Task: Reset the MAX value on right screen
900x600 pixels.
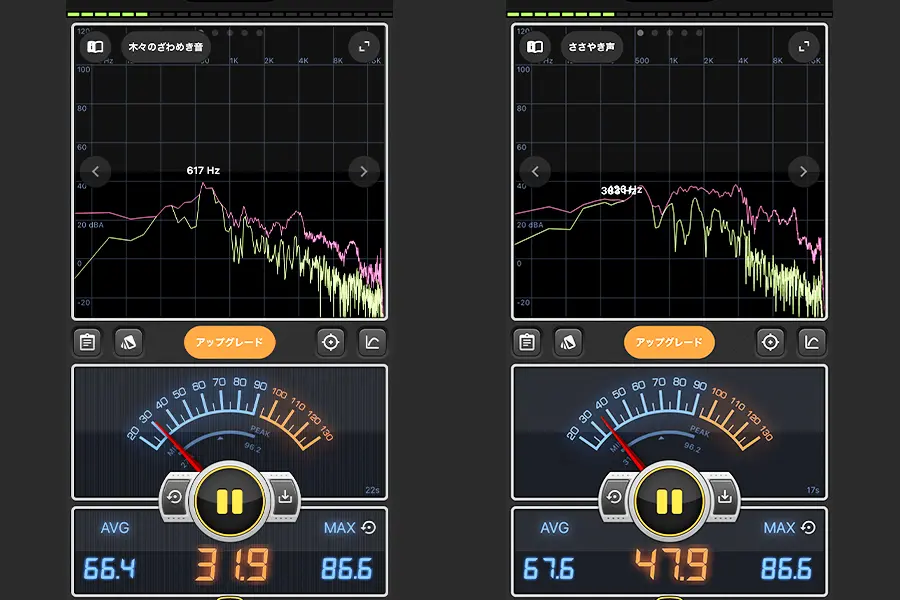Action: 809,527
